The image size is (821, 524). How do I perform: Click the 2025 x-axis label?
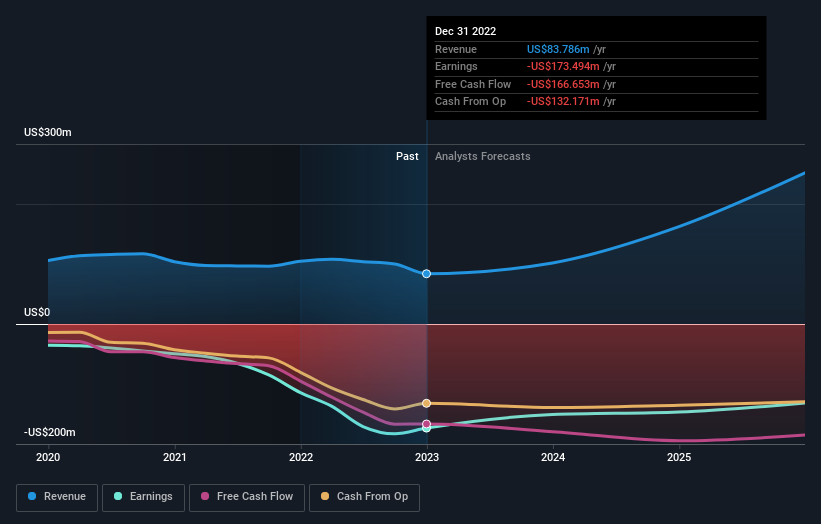[x=679, y=457]
